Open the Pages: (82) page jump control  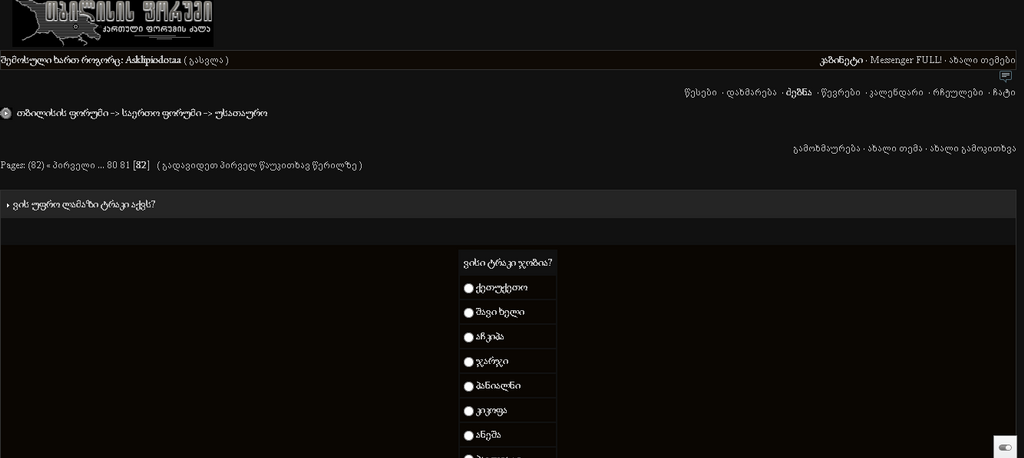point(22,165)
